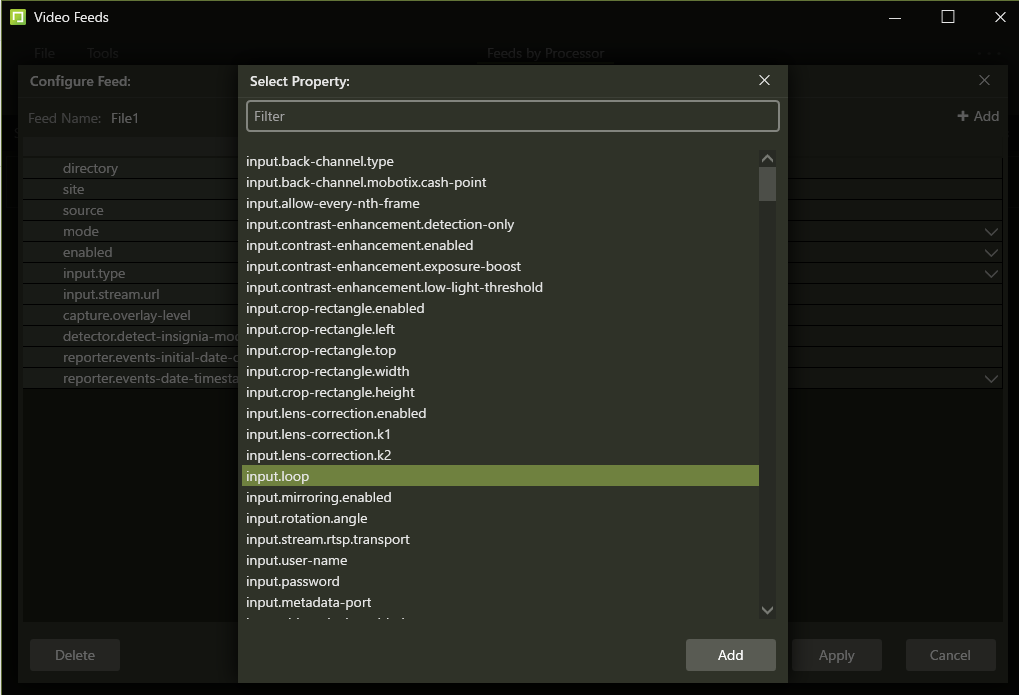Close the Configure Feed panel
The width and height of the screenshot is (1019, 695).
[x=984, y=81]
